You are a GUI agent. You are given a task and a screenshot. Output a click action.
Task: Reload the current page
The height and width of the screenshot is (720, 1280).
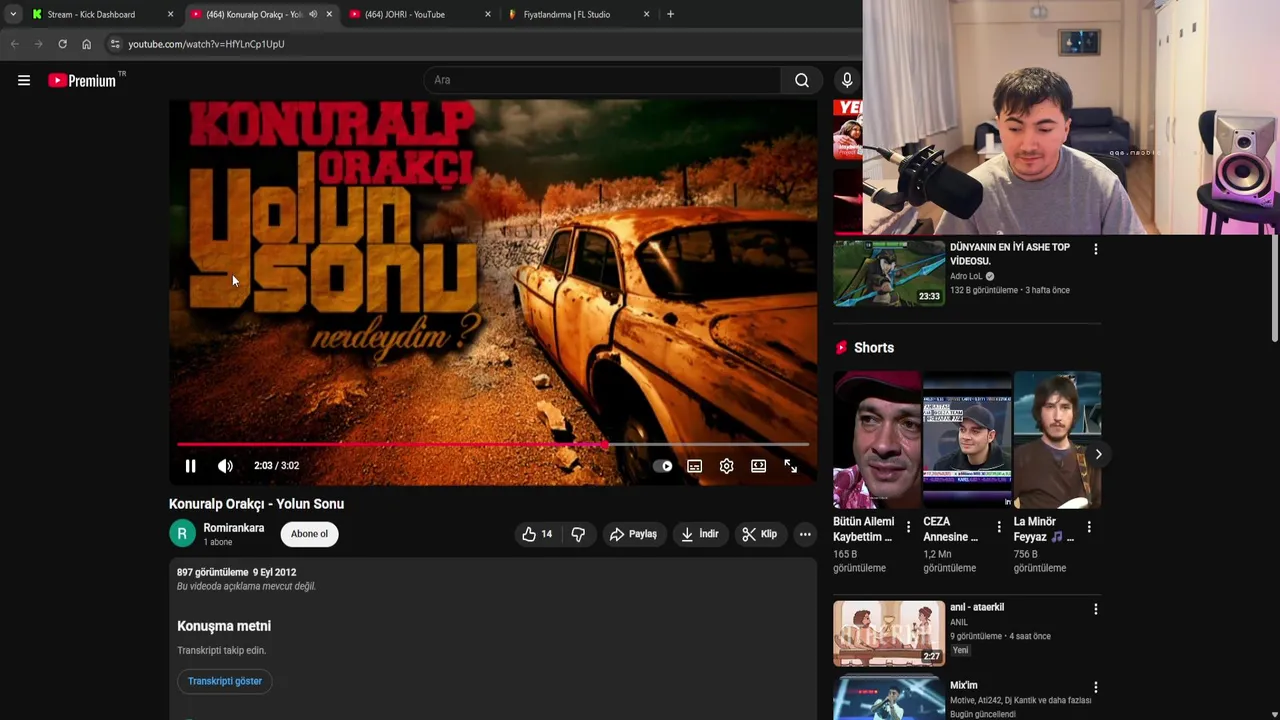coord(62,44)
